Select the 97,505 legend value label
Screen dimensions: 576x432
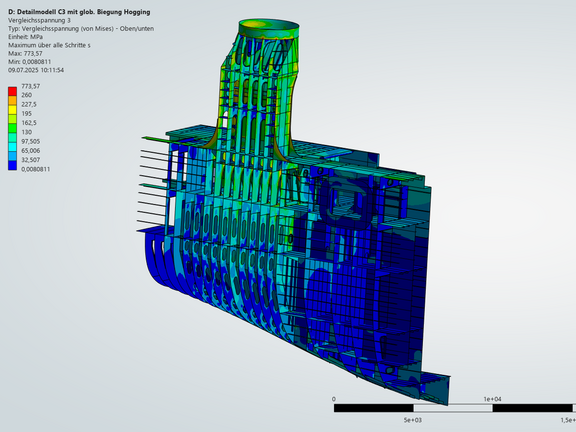(30, 141)
